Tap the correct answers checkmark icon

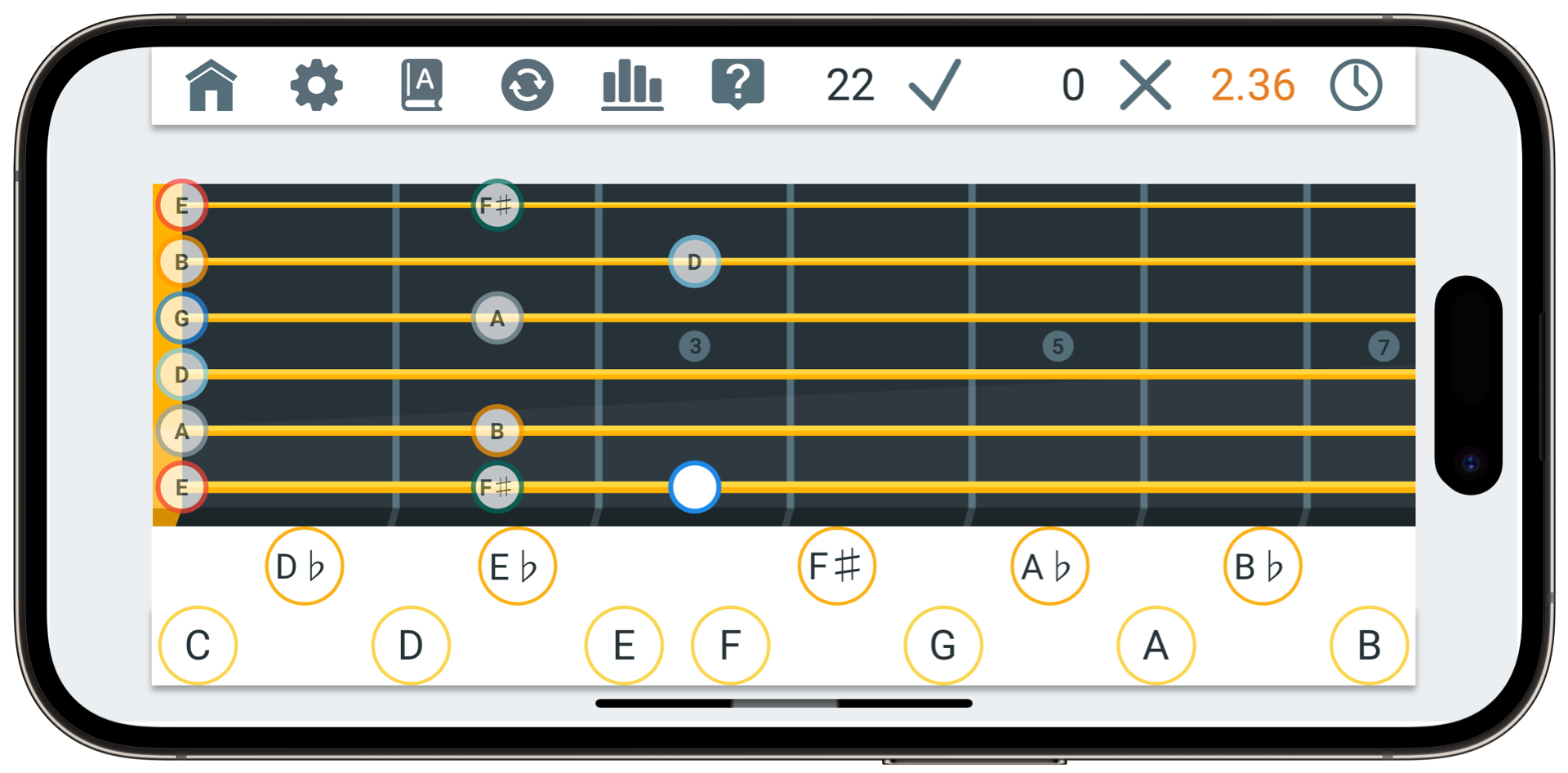coord(935,85)
